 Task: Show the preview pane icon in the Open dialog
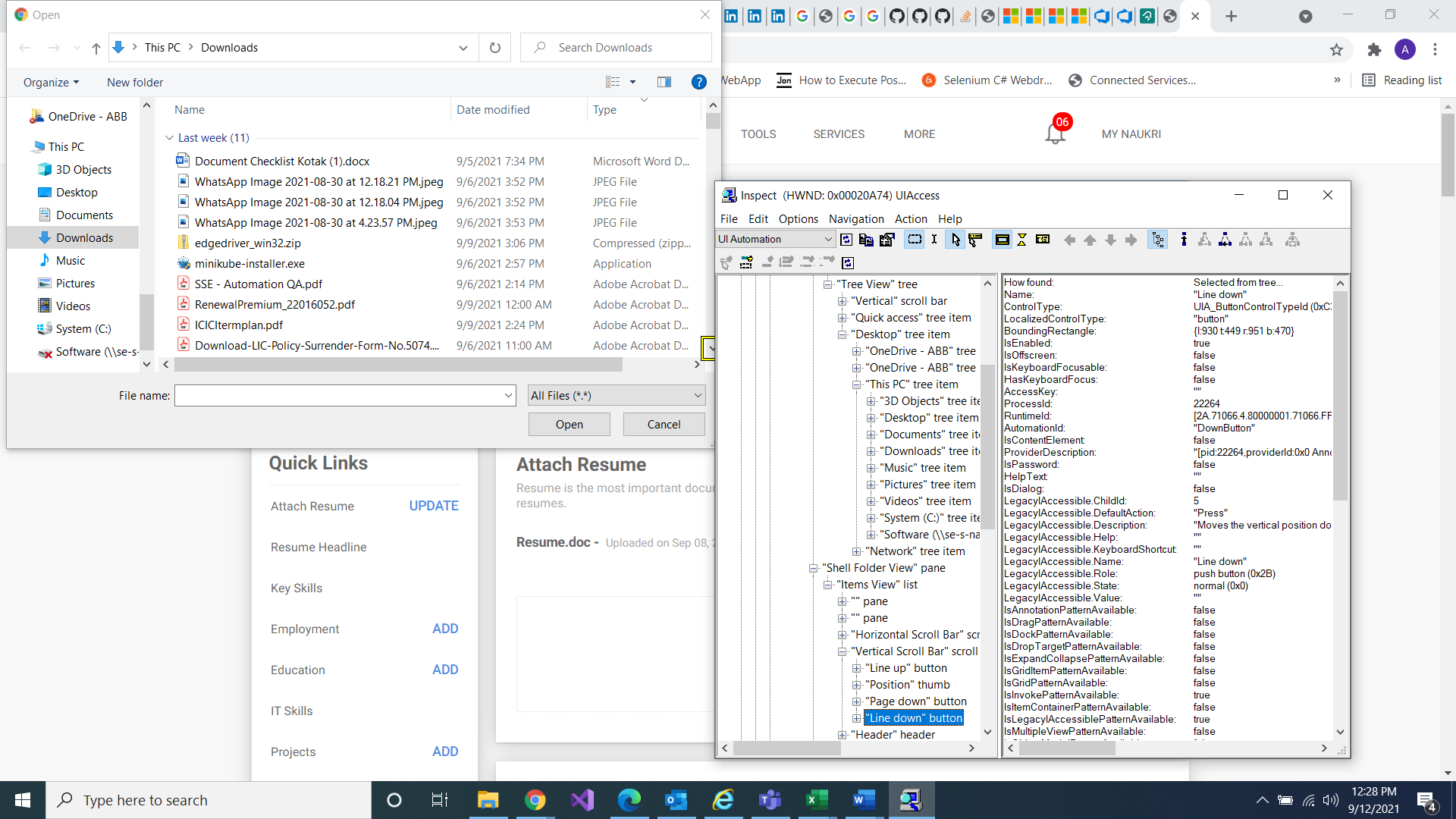coord(664,81)
